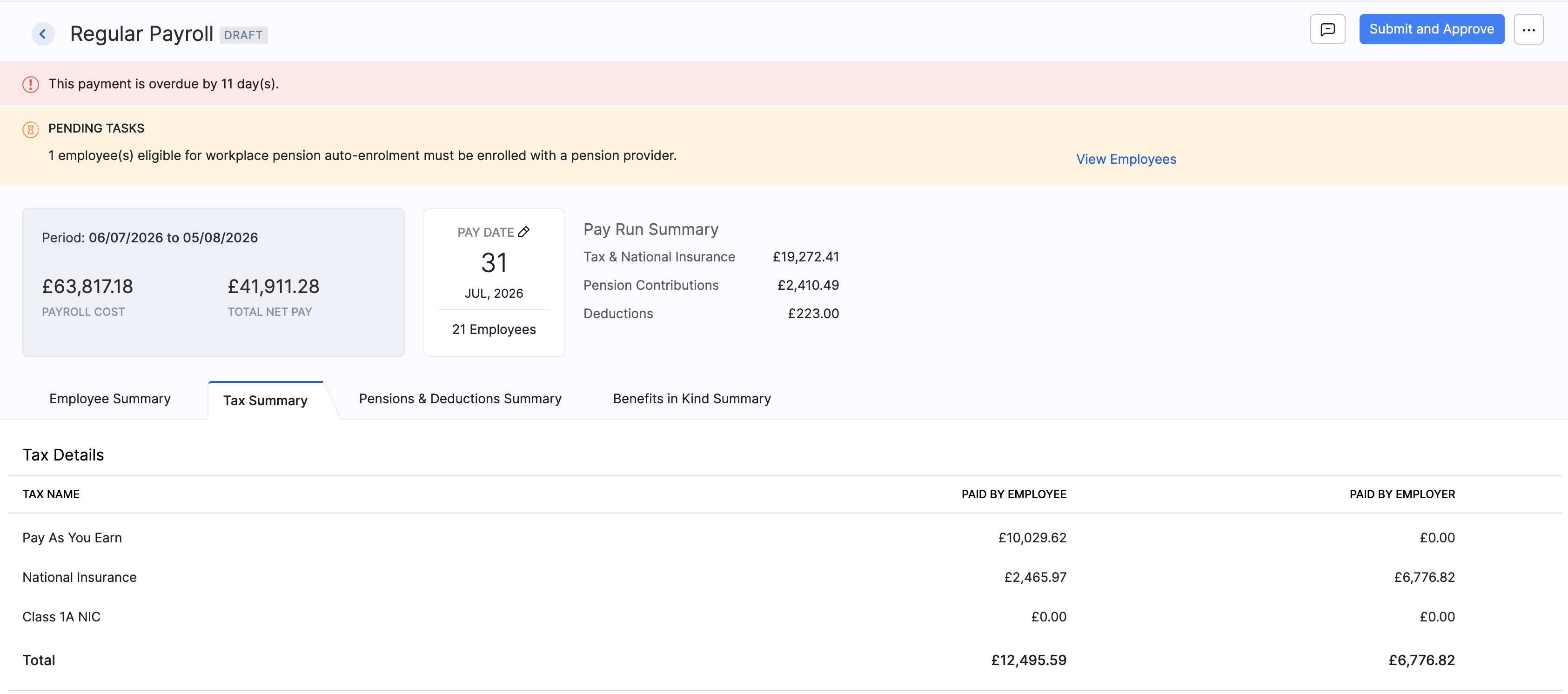Click total paid by employee £12,495.59

point(1028,661)
